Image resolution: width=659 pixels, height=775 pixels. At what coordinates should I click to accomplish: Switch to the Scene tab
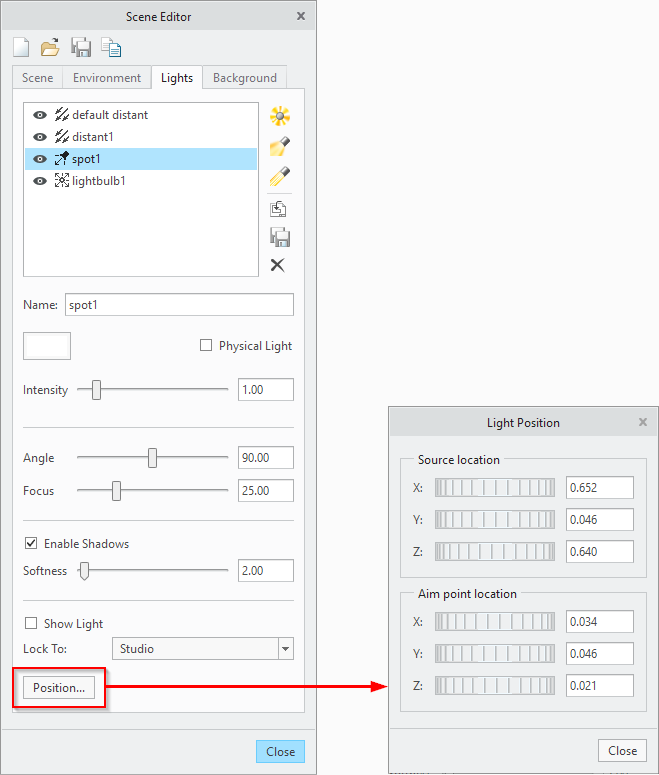tap(38, 78)
